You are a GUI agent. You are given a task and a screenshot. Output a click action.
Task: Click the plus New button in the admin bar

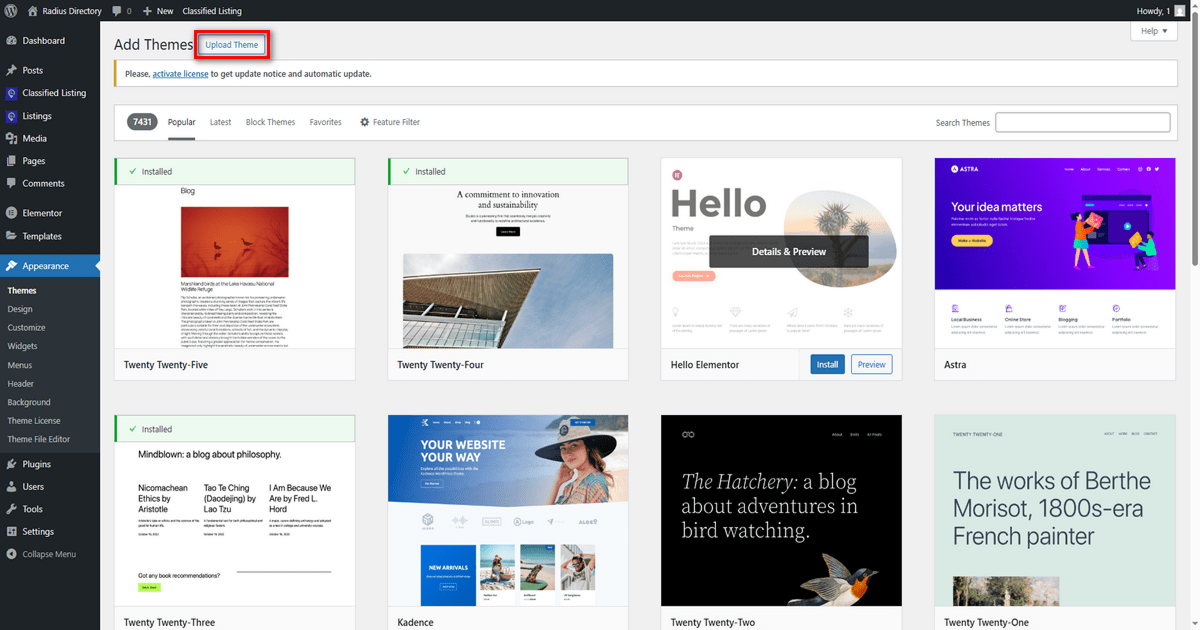point(158,11)
